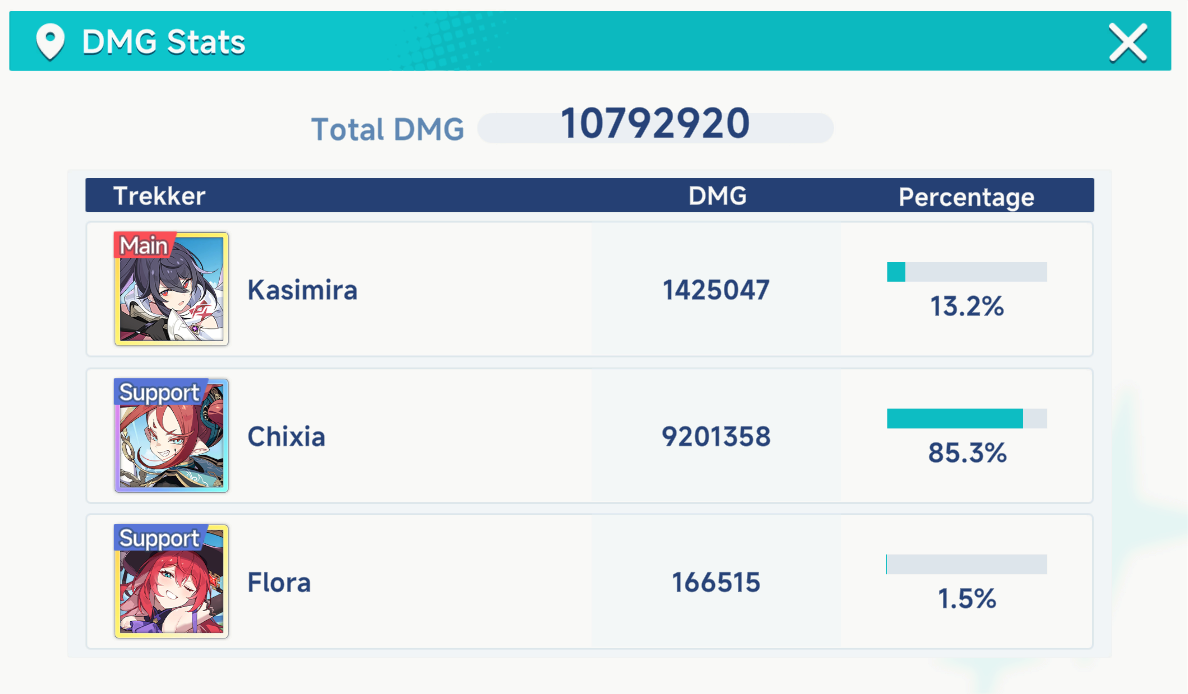This screenshot has width=1188, height=694.
Task: Click the Chixia name label
Action: [286, 437]
